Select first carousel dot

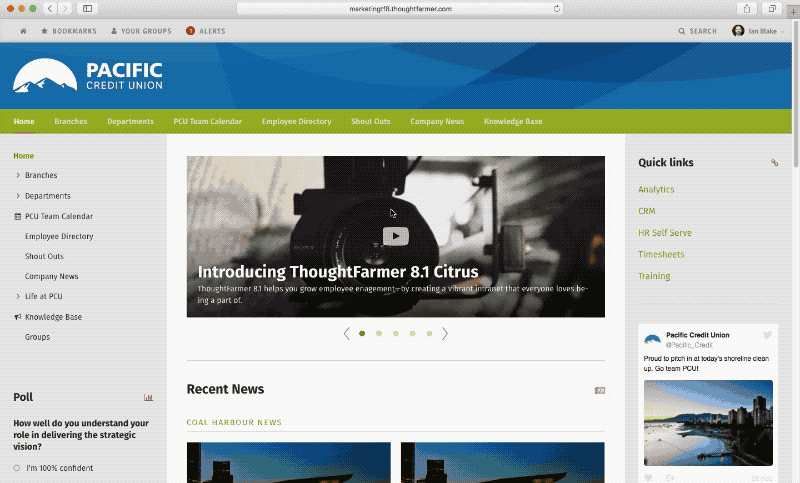click(x=362, y=334)
